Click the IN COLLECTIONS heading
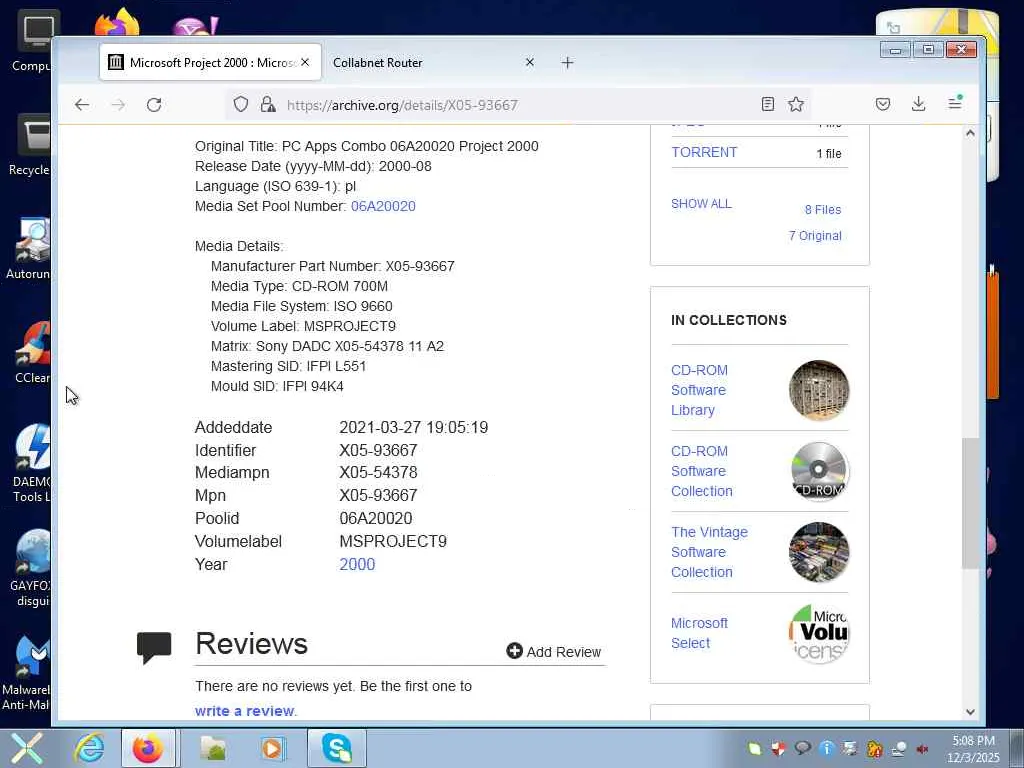The height and width of the screenshot is (768, 1024). pyautogui.click(x=729, y=320)
